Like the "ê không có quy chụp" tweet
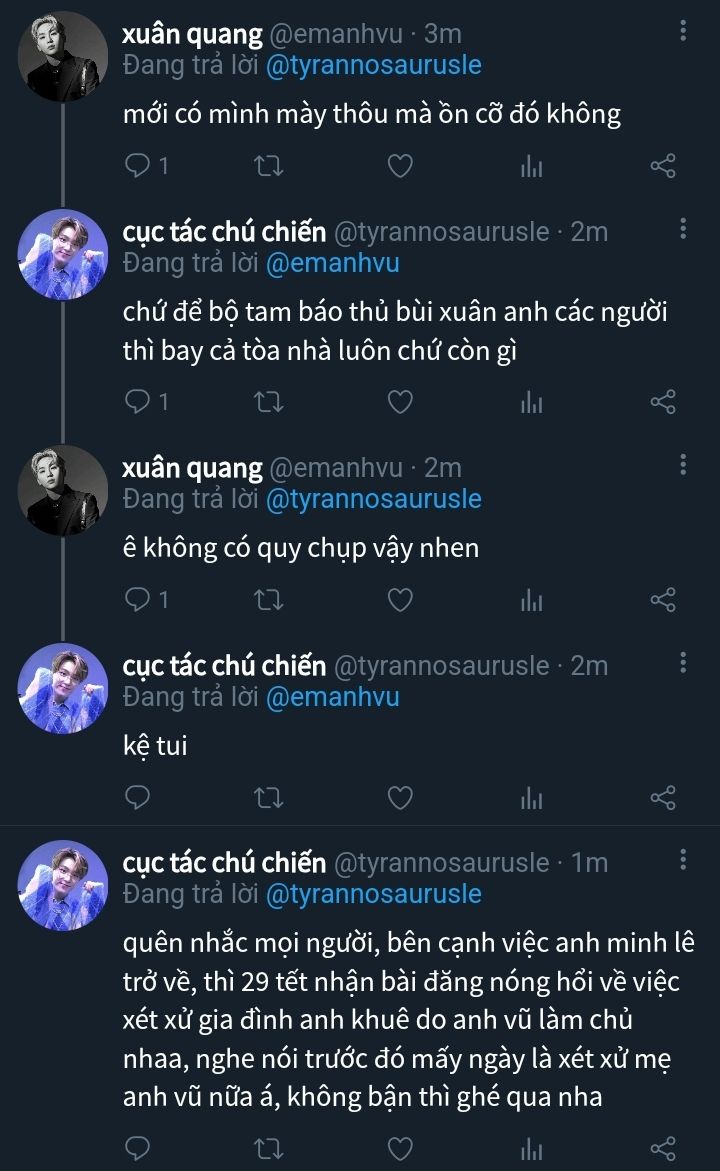Viewport: 720px width, 1171px height. point(400,599)
